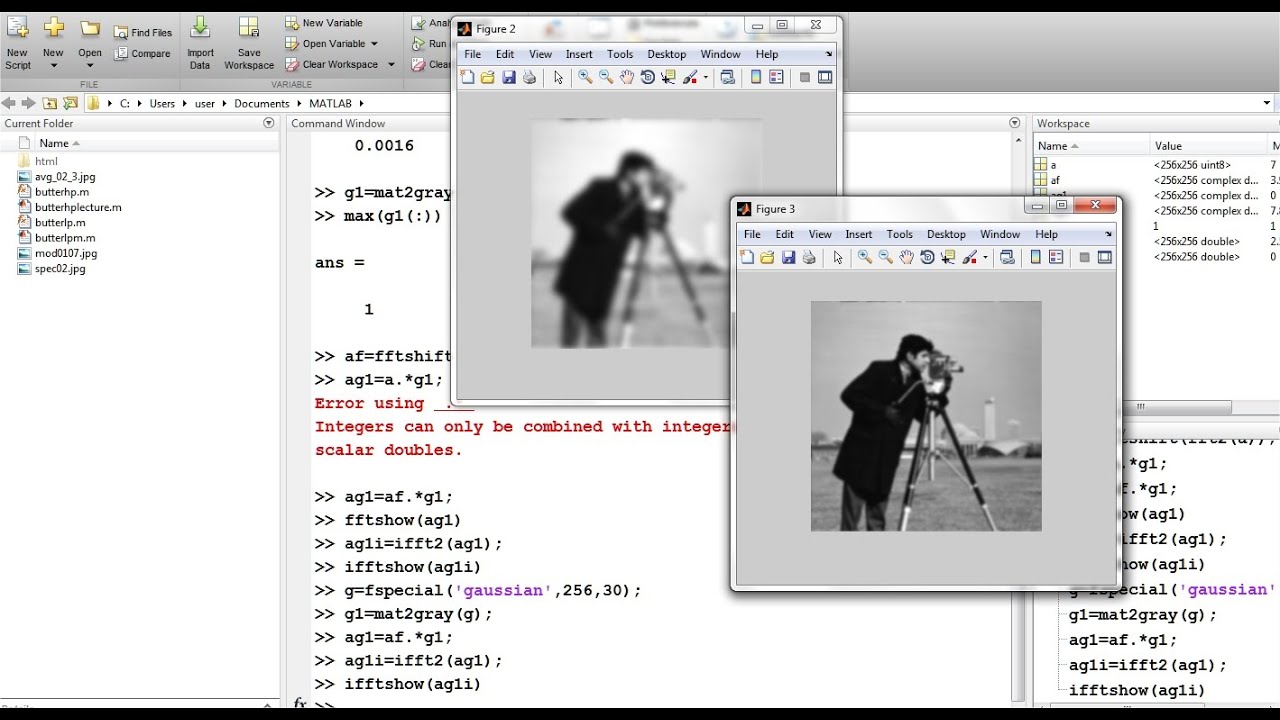
Task: Click Save icon in Figure 2 toolbar
Action: point(508,77)
